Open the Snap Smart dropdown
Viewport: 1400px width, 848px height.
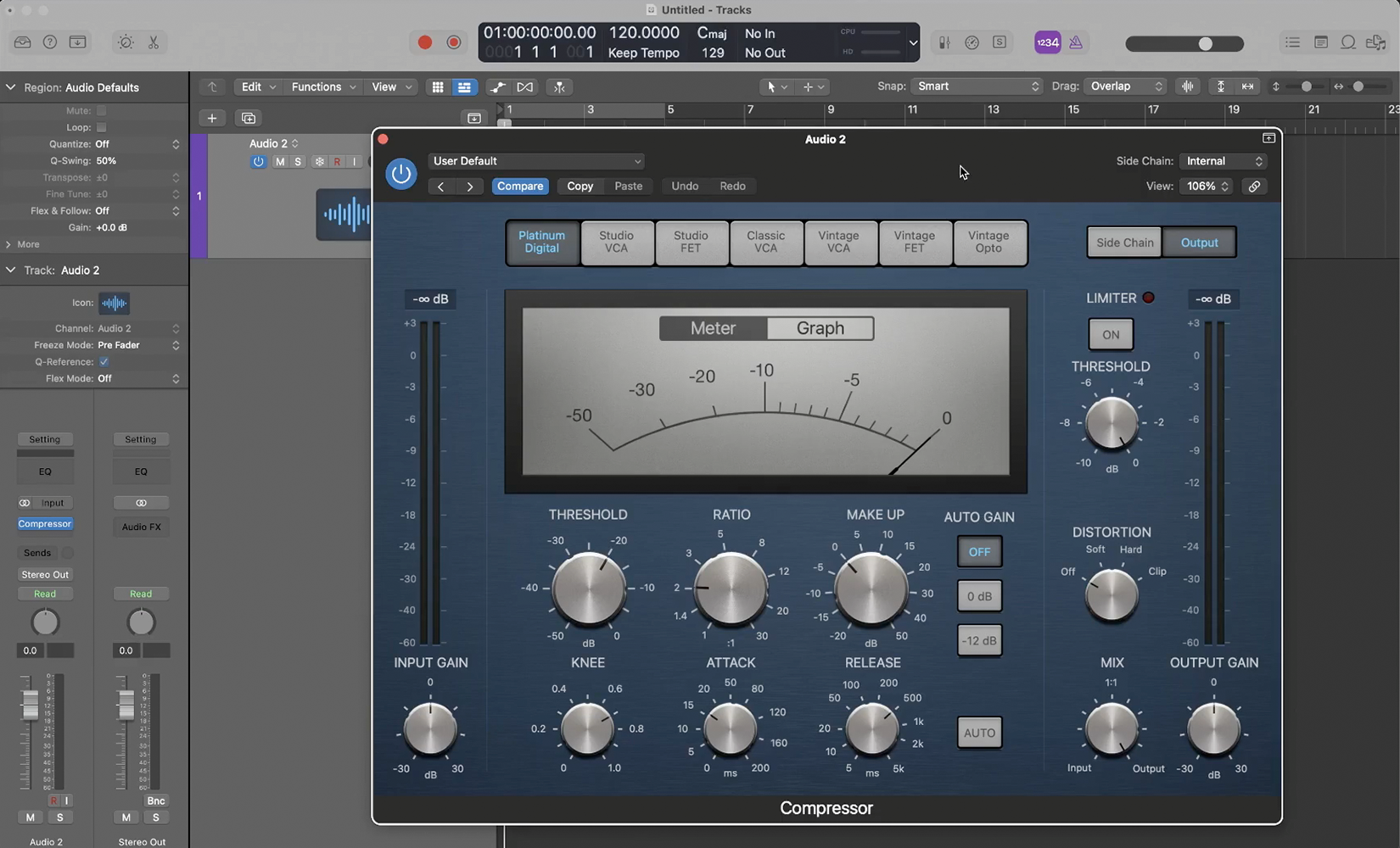[977, 86]
